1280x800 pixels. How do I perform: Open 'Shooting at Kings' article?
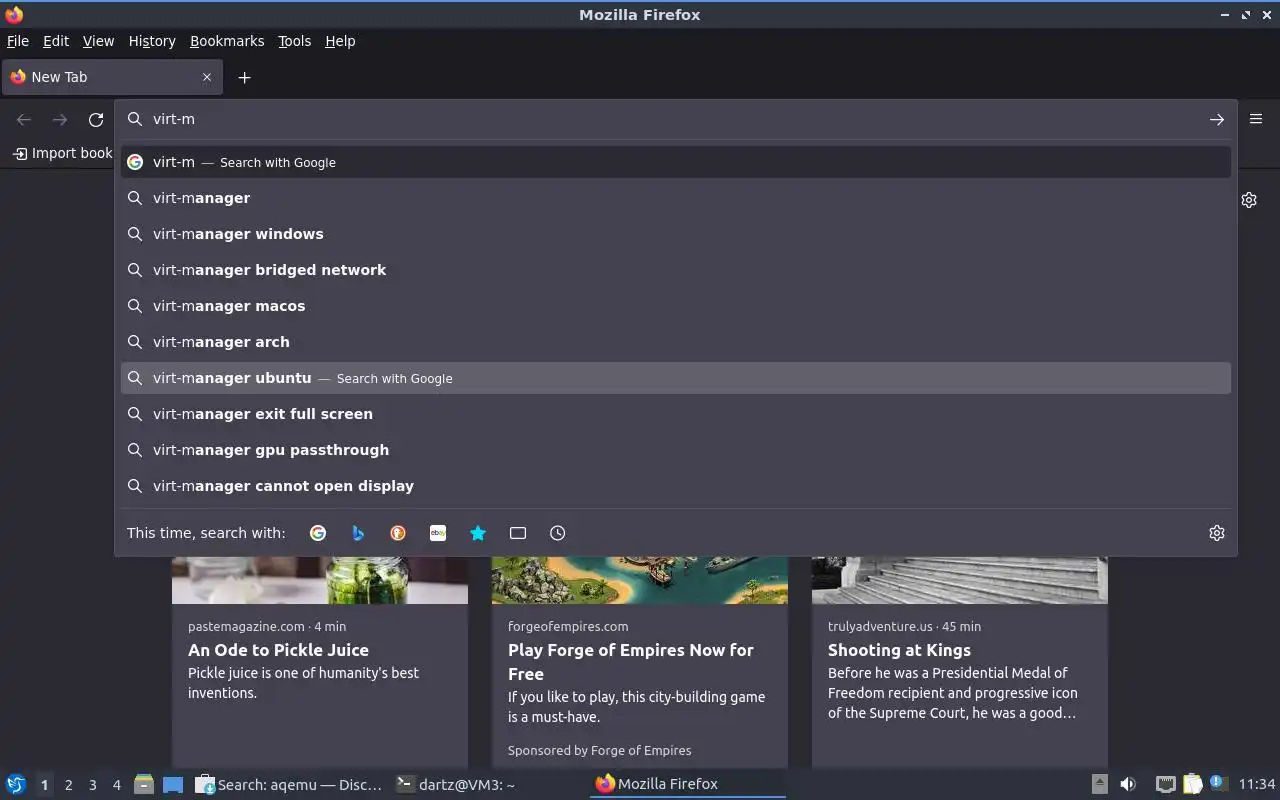click(x=899, y=650)
